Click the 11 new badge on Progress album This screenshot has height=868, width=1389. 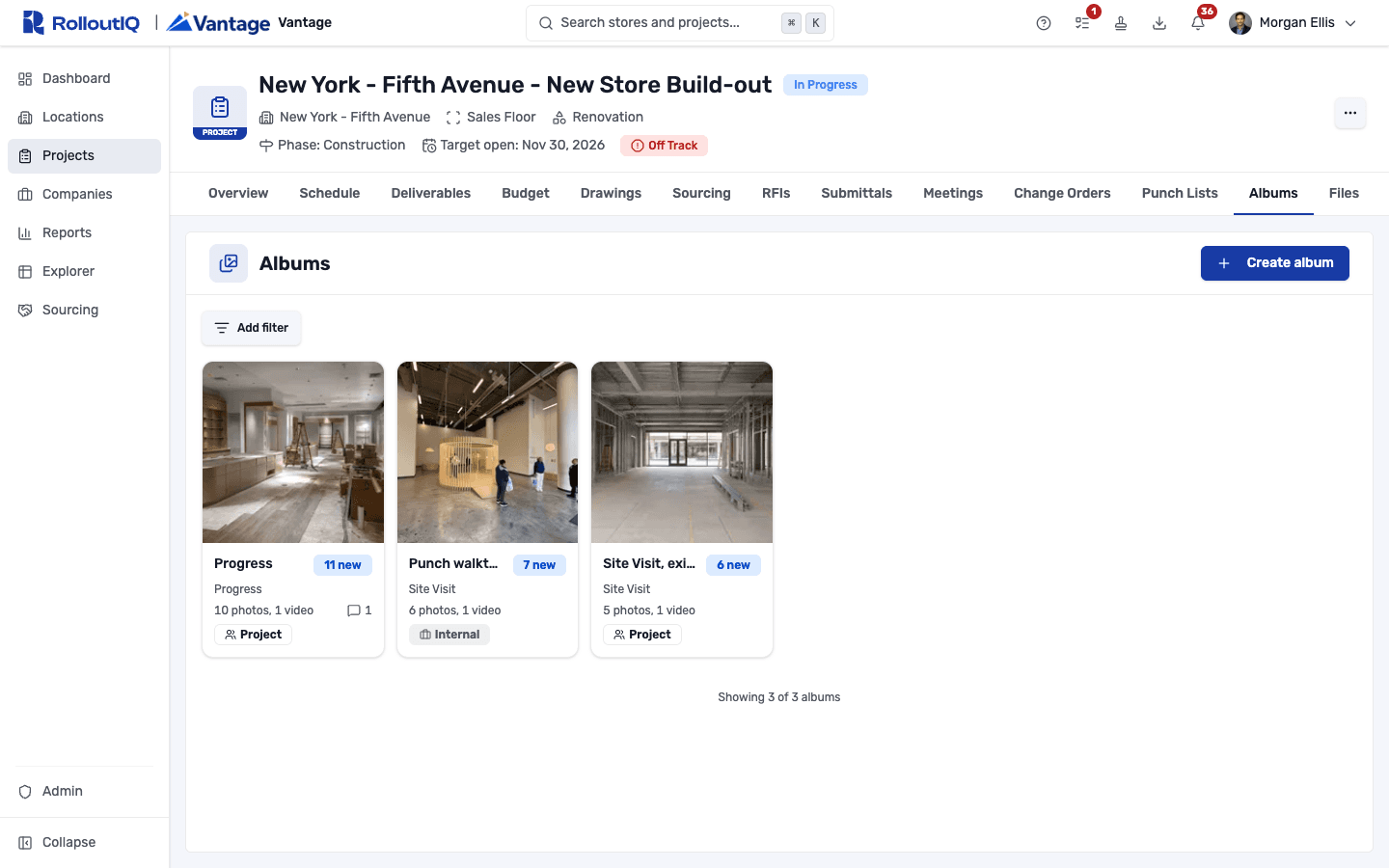342,565
